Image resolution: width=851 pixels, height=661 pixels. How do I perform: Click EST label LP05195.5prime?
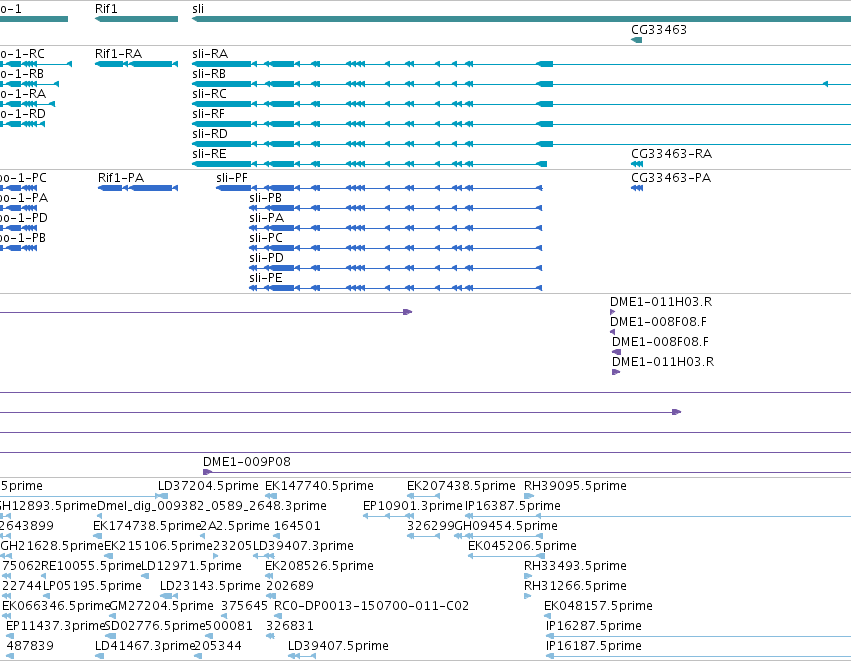coord(92,586)
